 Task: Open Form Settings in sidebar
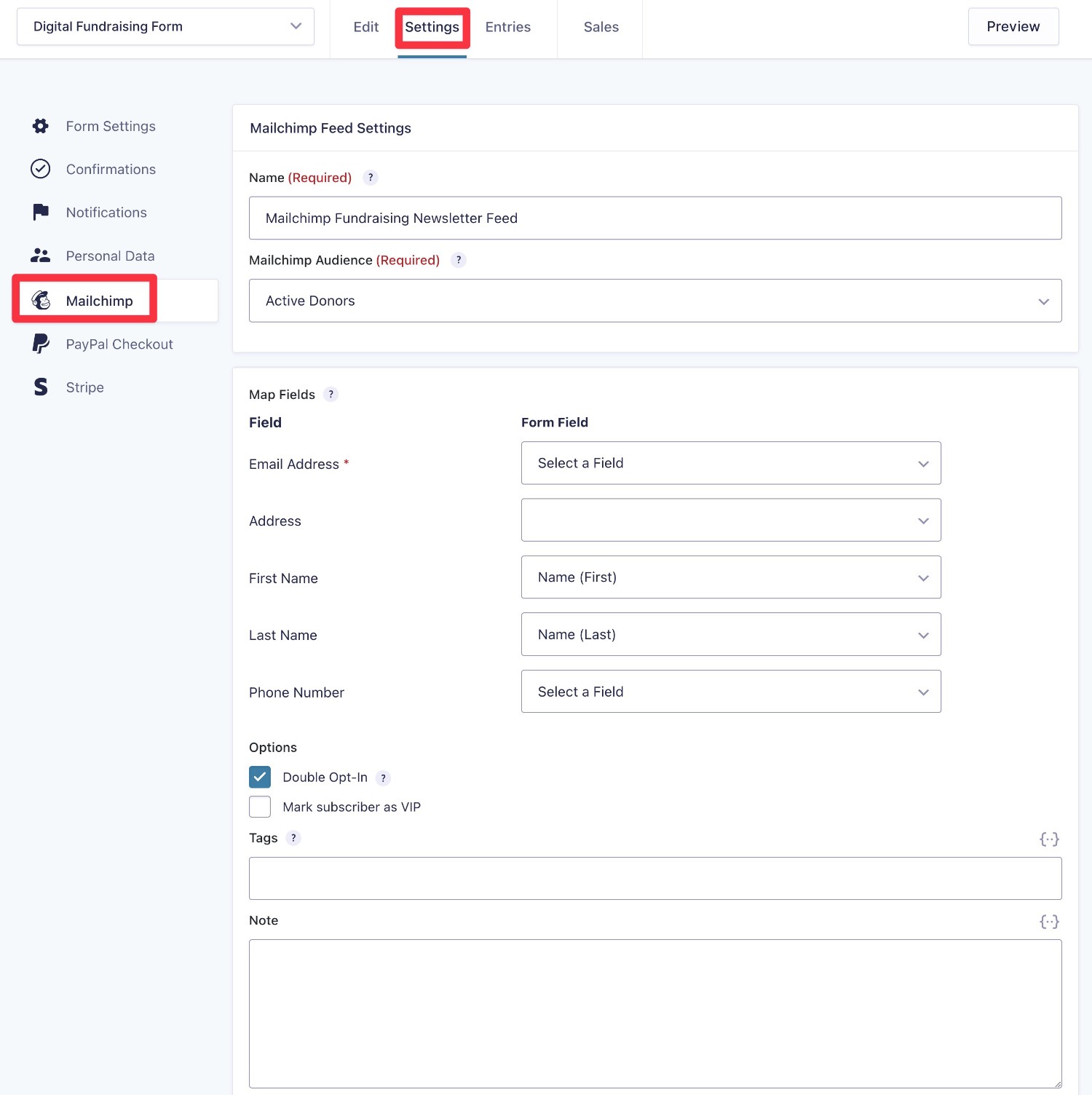(x=111, y=126)
